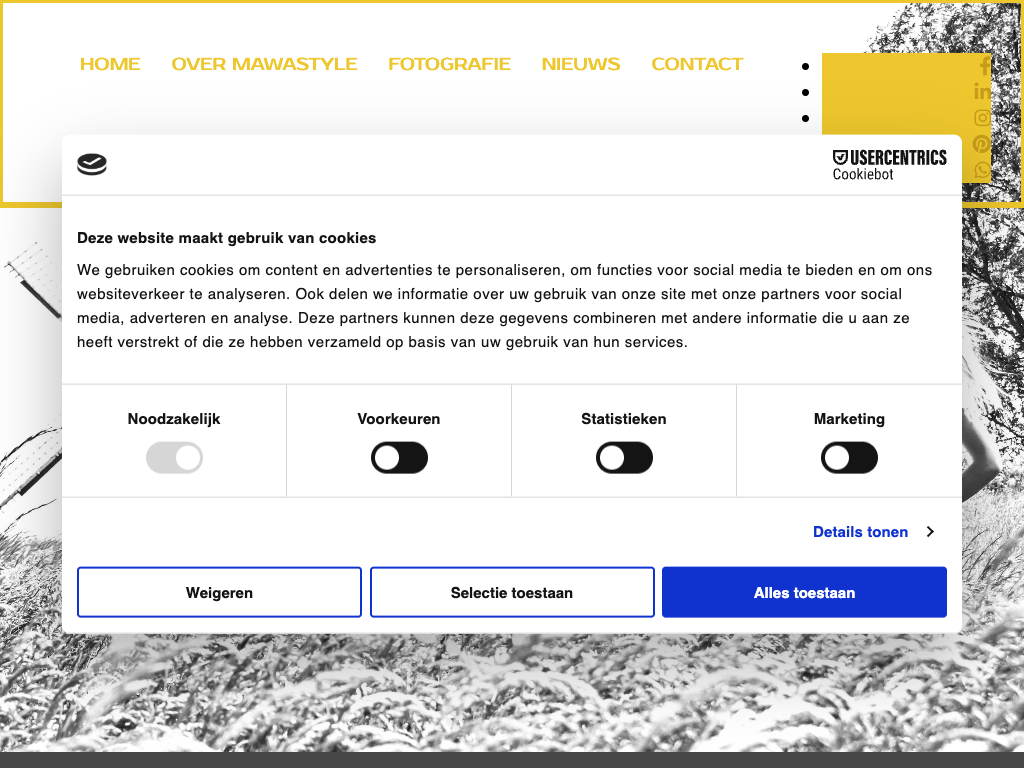Open the Usercentrics Cookiebot logo link

click(889, 165)
